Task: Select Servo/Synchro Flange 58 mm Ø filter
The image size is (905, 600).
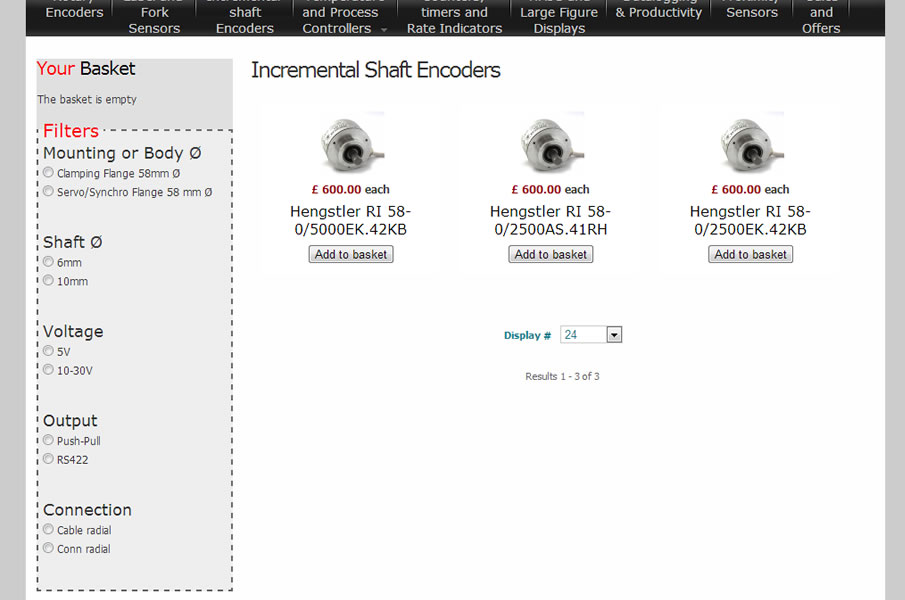Action: coord(48,191)
